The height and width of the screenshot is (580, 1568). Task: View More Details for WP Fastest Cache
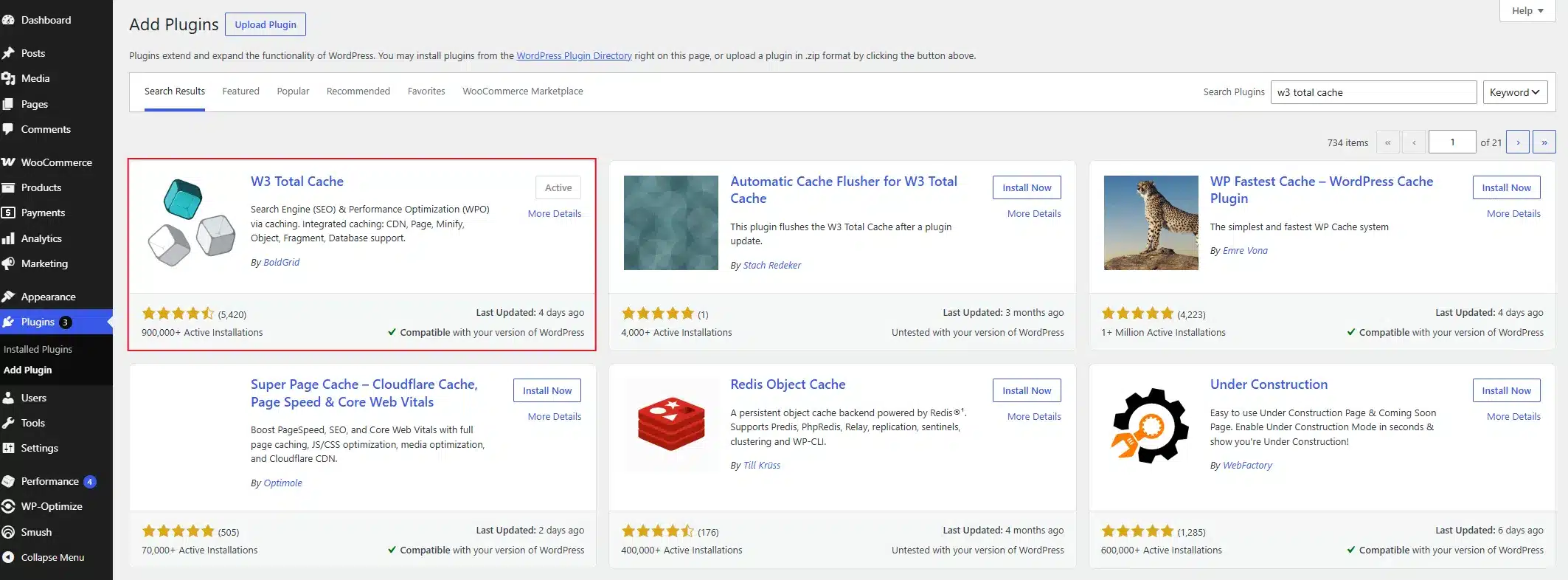(1513, 213)
